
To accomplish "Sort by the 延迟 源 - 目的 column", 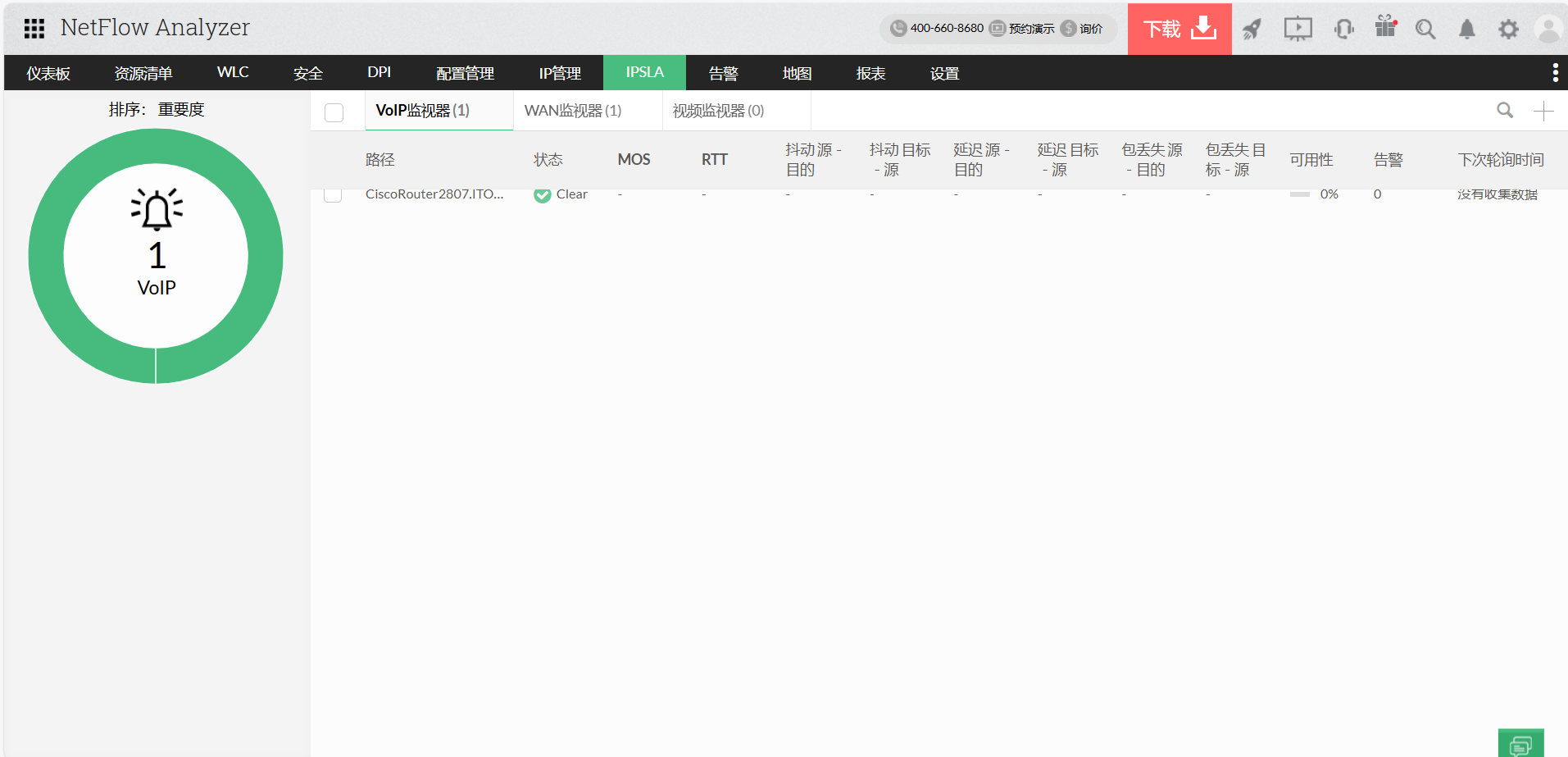I will (982, 160).
